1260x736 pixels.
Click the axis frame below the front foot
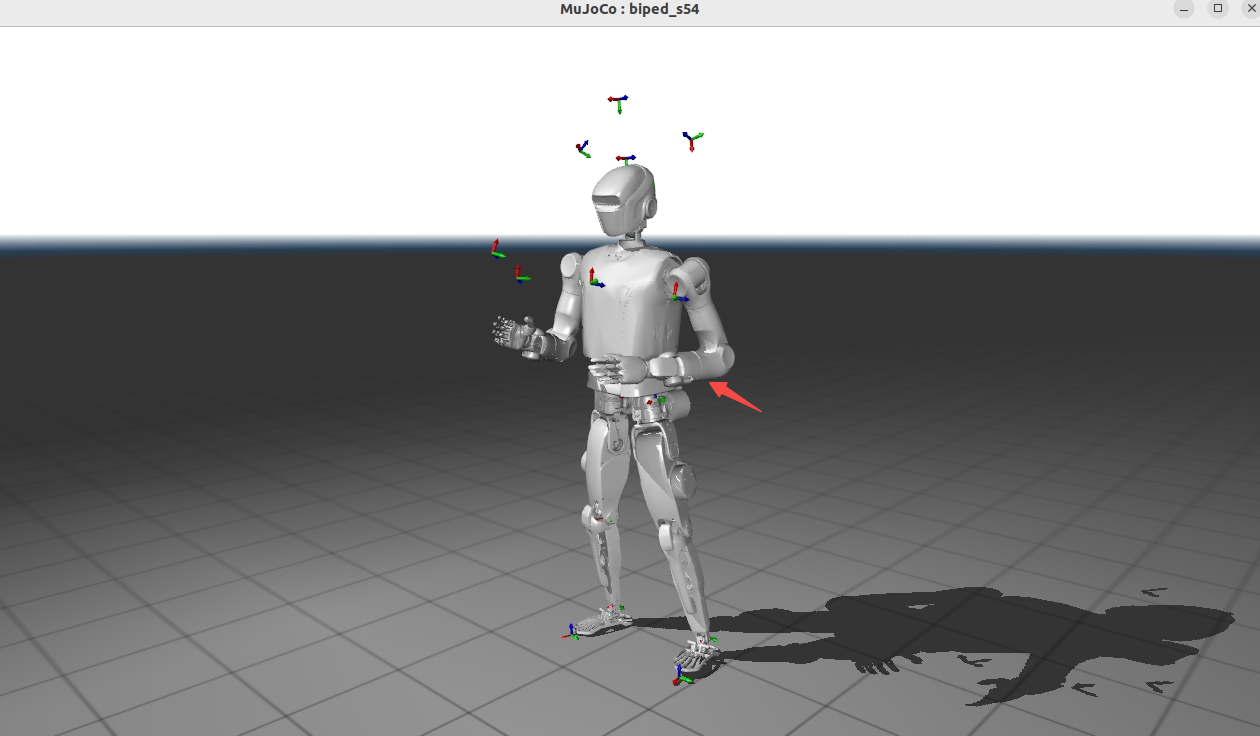[x=682, y=676]
